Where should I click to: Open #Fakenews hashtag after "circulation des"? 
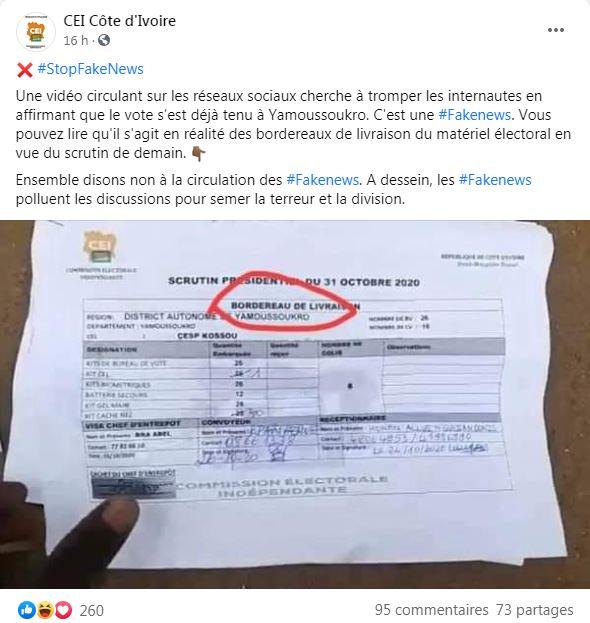click(322, 180)
